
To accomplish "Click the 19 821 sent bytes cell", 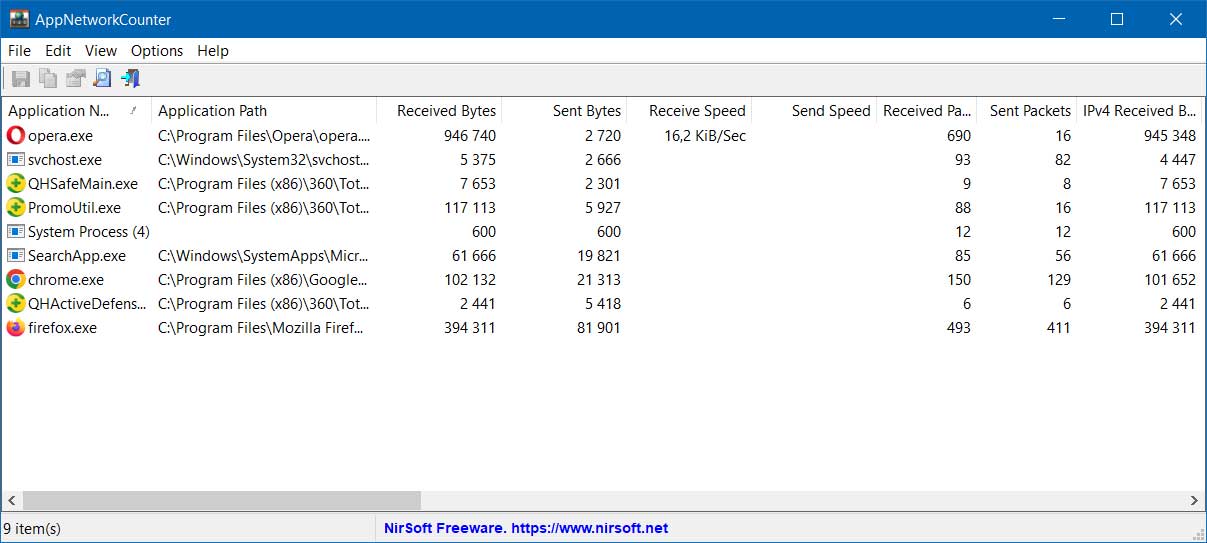I will pyautogui.click(x=598, y=255).
